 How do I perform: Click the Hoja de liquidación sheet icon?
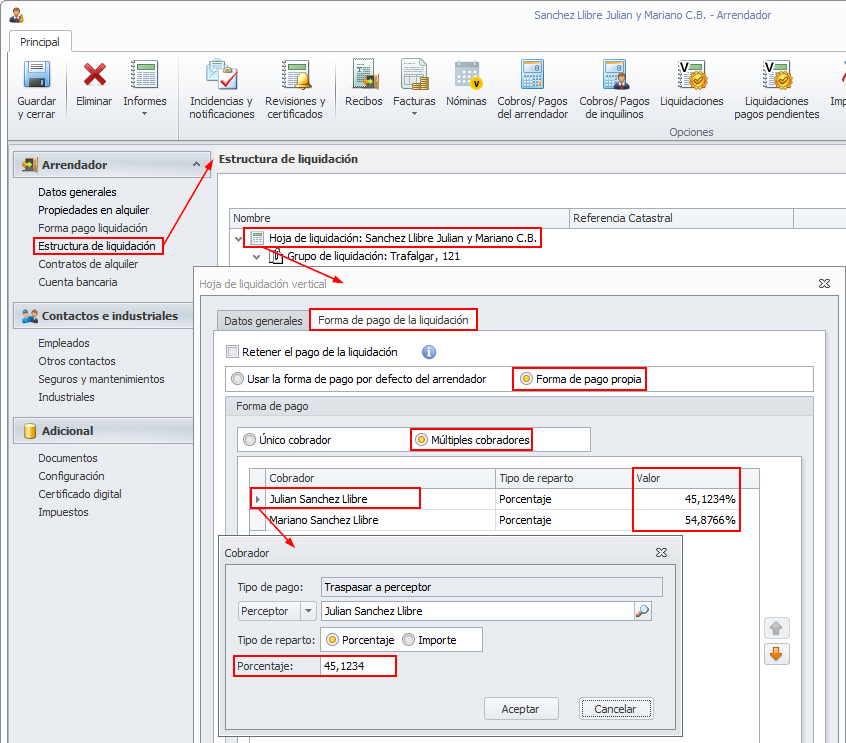(x=257, y=238)
